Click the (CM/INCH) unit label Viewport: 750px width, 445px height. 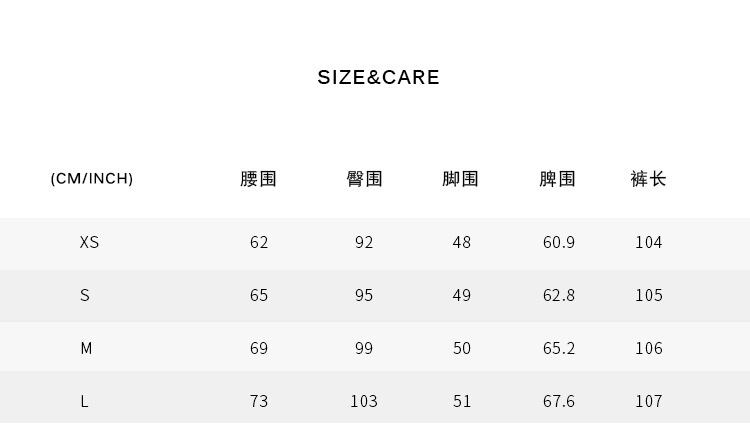(92, 179)
